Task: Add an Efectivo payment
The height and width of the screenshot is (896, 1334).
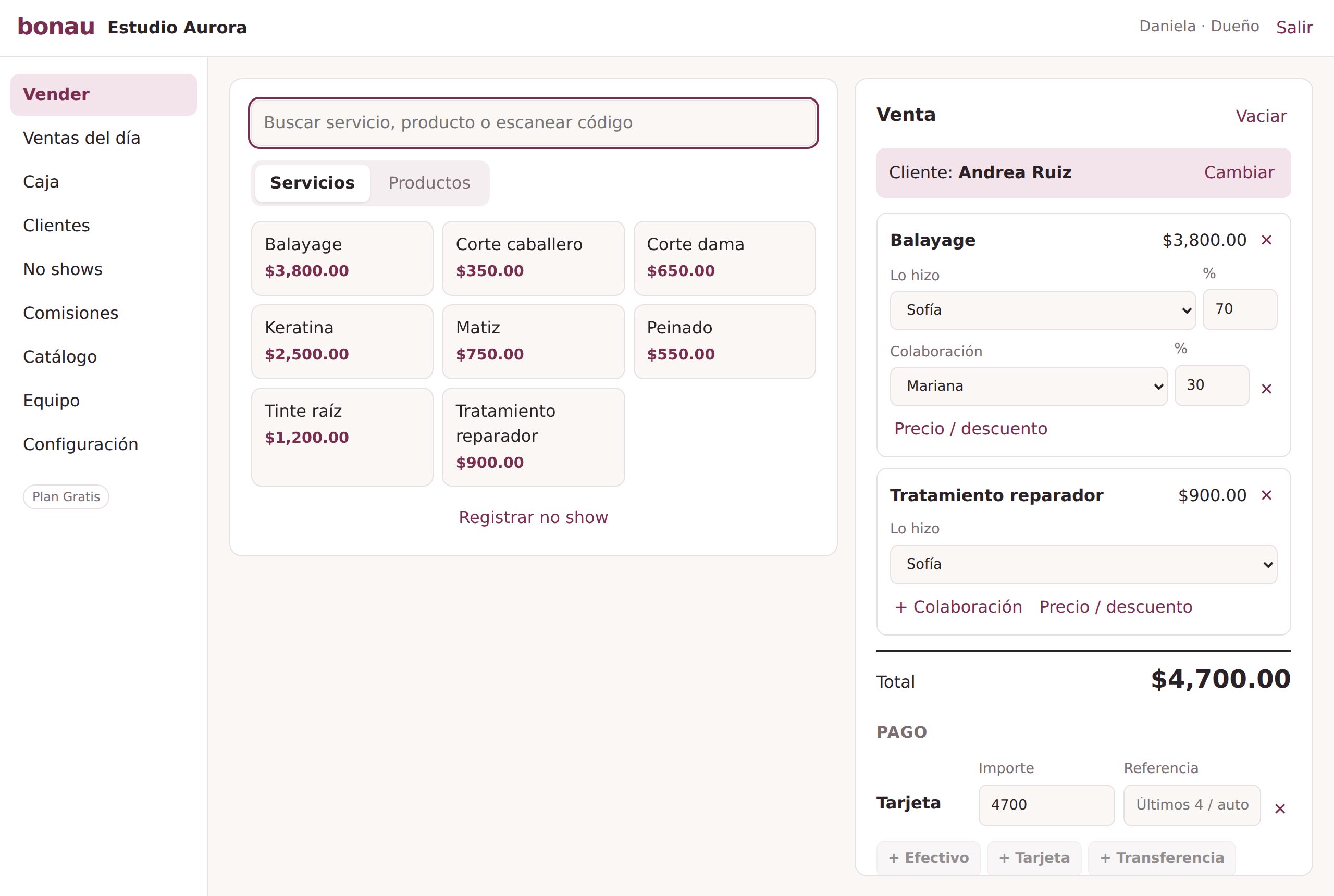Action: [928, 858]
